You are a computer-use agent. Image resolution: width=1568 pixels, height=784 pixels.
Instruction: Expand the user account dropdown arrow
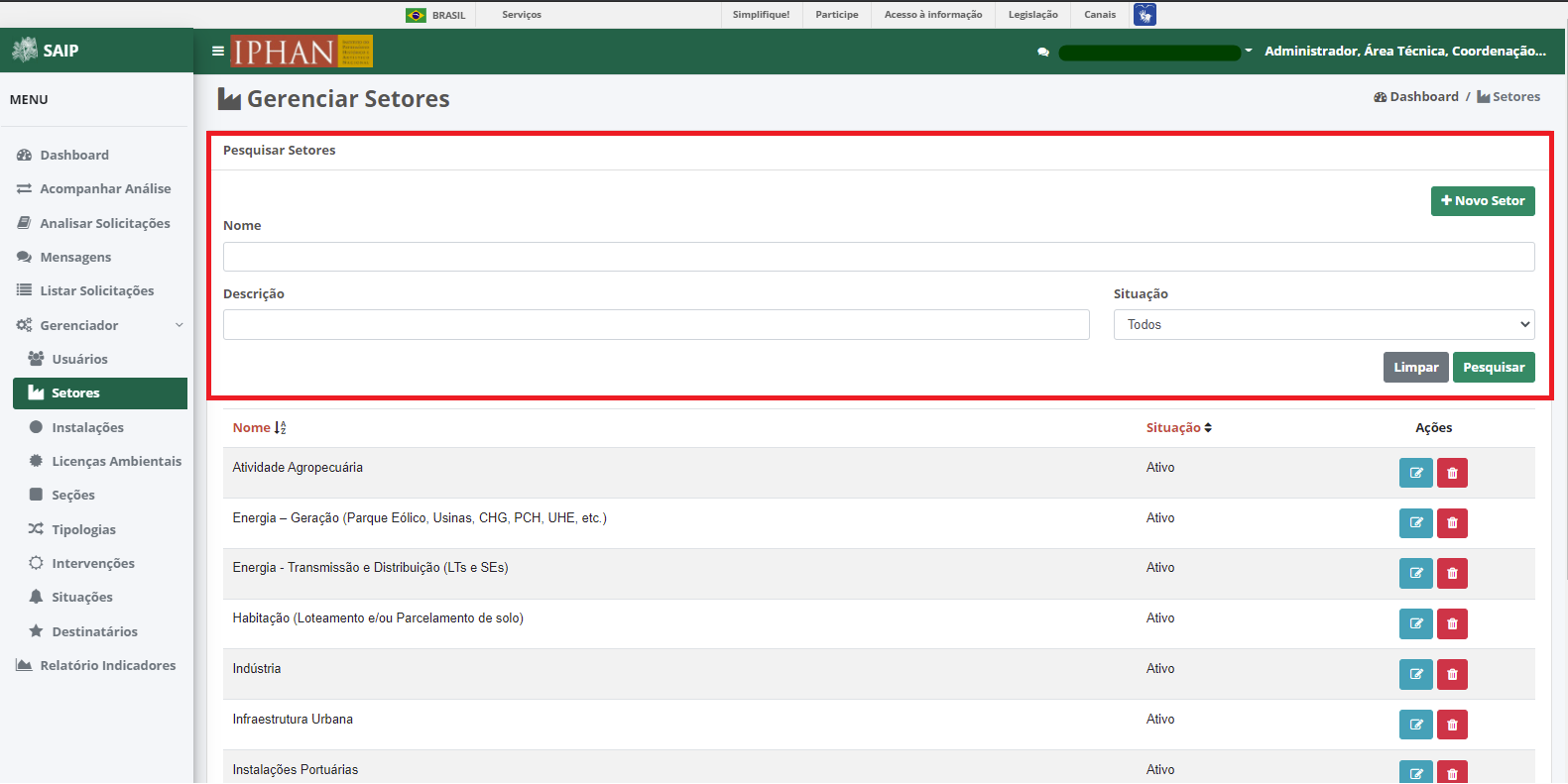pyautogui.click(x=1249, y=51)
